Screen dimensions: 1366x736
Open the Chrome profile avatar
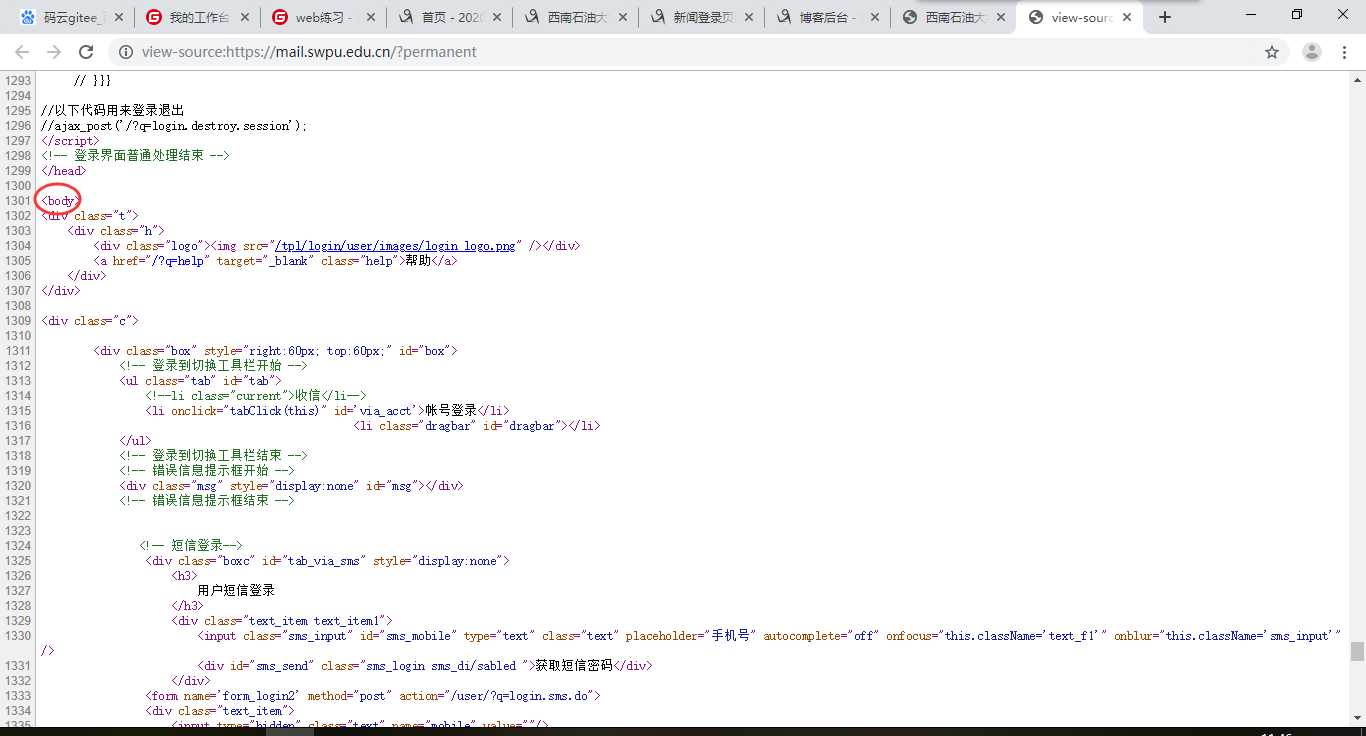click(1312, 52)
